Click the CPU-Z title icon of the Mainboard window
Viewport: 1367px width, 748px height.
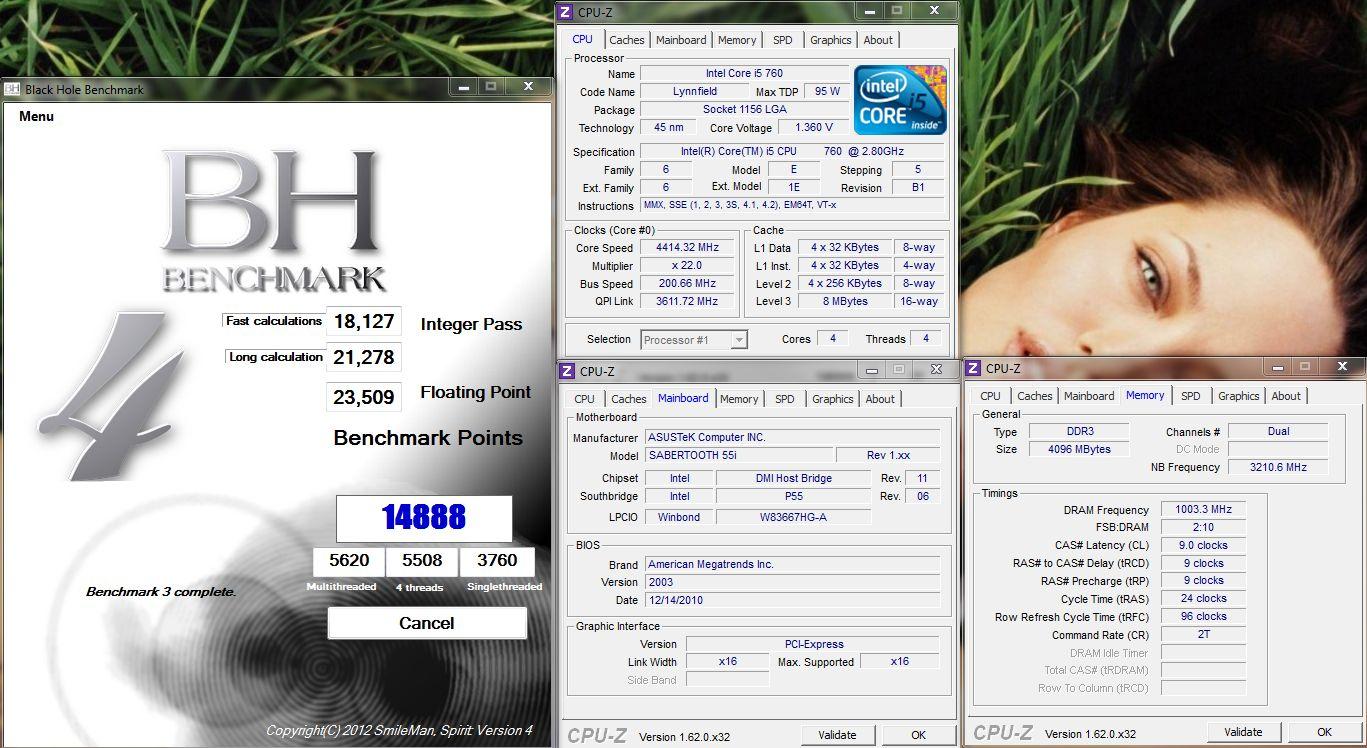click(567, 370)
